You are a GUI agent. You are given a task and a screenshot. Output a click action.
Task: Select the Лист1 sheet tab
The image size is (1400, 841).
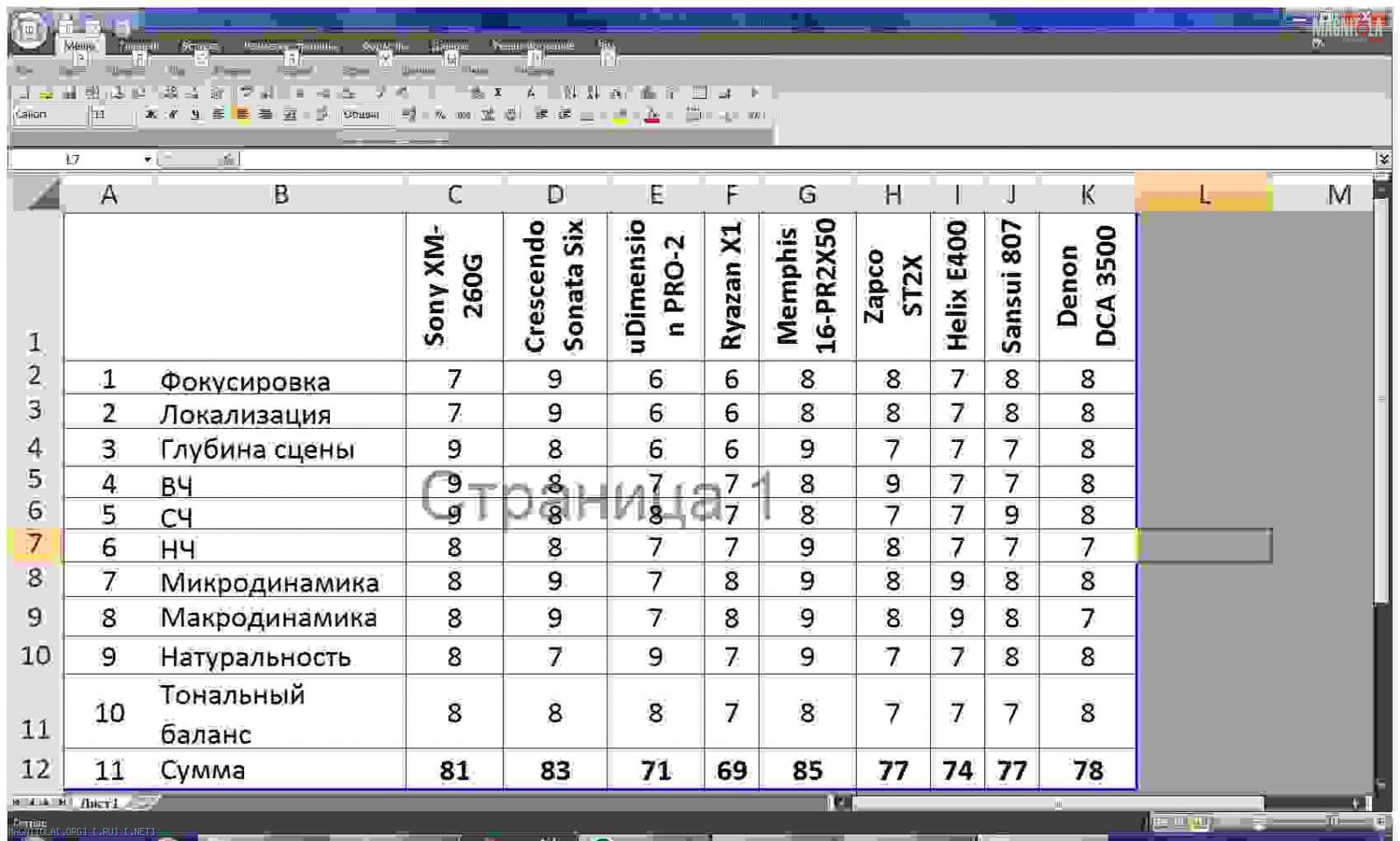[99, 802]
